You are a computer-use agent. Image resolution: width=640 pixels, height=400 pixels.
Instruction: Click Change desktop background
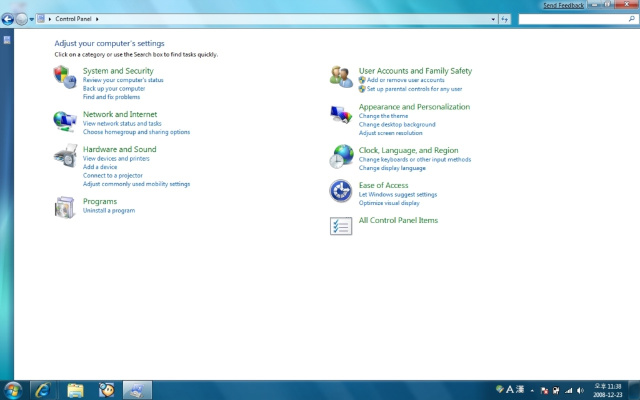tap(397, 124)
